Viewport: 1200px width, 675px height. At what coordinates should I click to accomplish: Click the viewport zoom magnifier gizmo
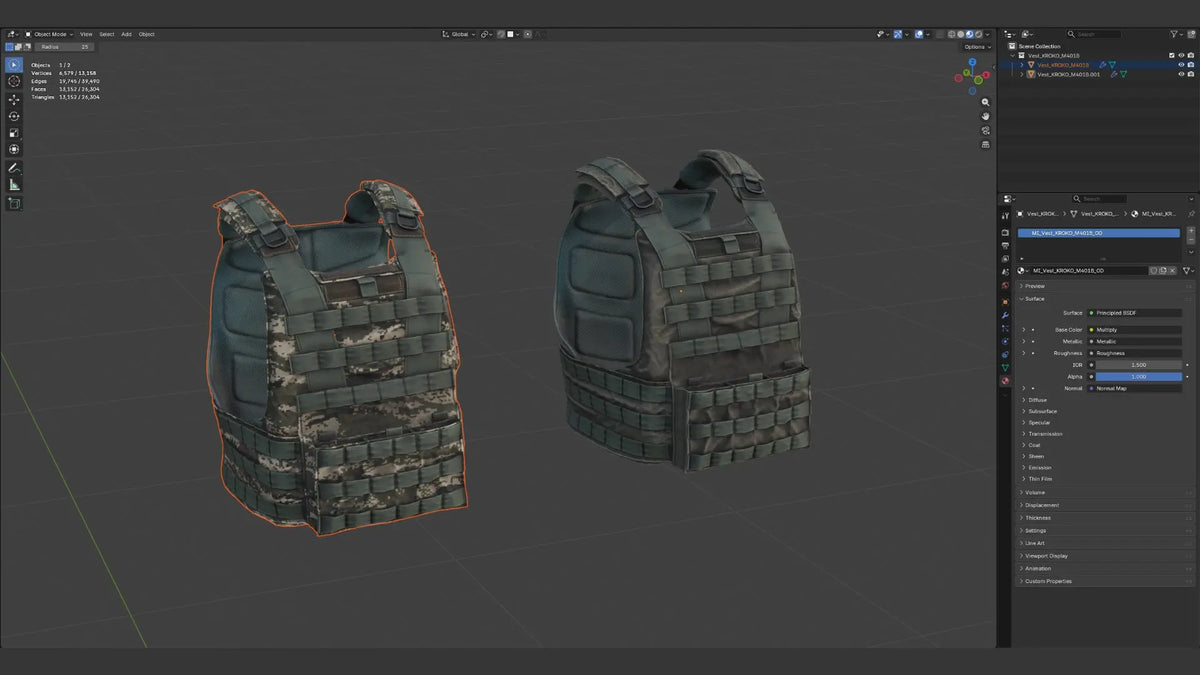click(x=985, y=103)
